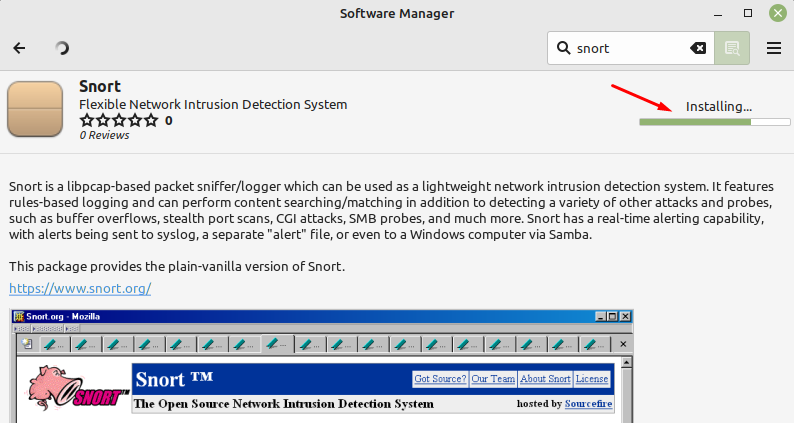Click the '0 Reviews' text
Screen dimensions: 794x423
(104, 136)
